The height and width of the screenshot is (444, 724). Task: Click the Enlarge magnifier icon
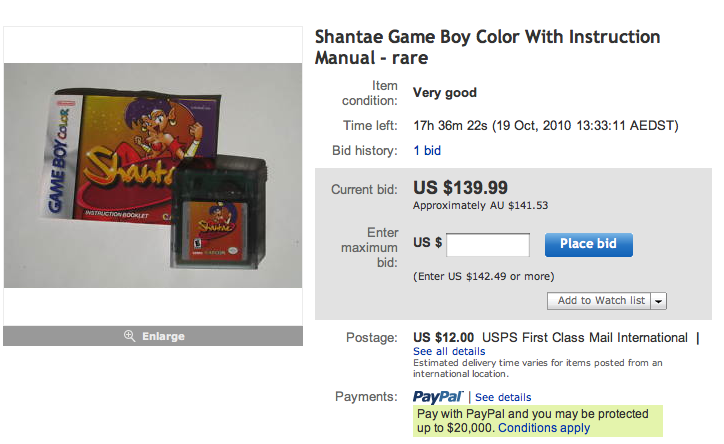pyautogui.click(x=129, y=336)
